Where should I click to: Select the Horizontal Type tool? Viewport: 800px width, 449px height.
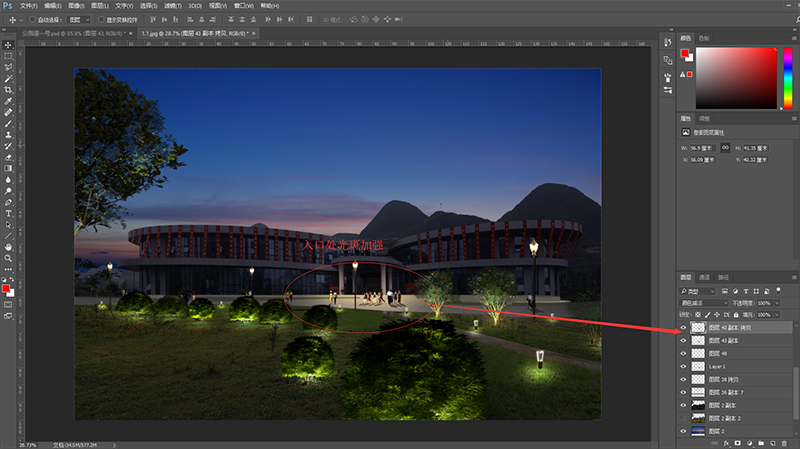click(8, 213)
